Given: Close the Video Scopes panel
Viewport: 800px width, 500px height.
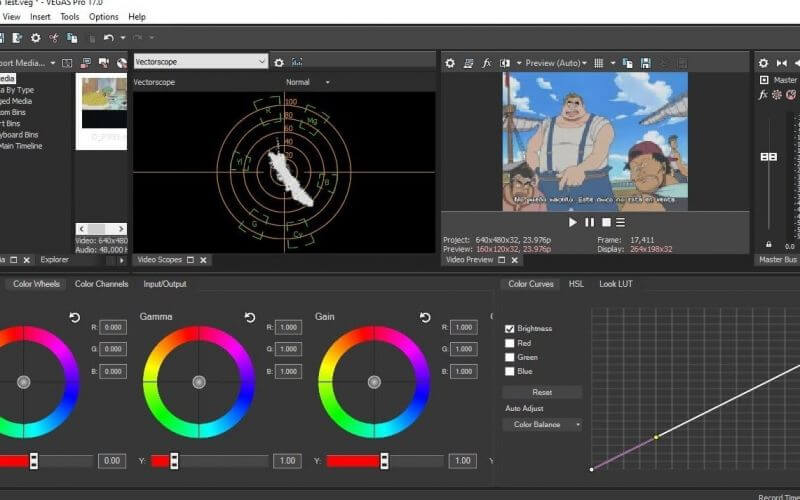Looking at the screenshot, I should click(203, 260).
